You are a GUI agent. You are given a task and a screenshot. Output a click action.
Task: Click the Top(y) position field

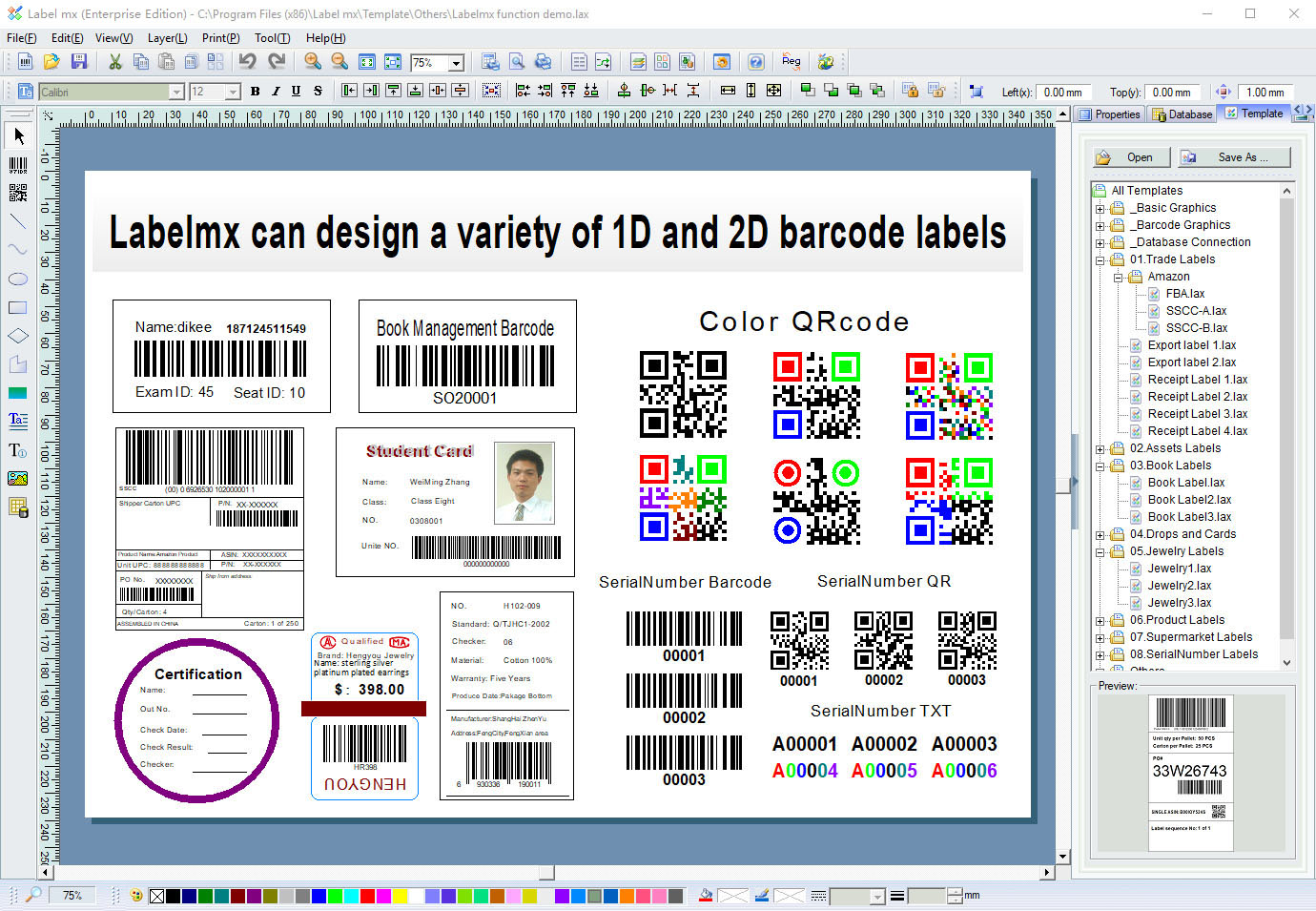click(1172, 93)
